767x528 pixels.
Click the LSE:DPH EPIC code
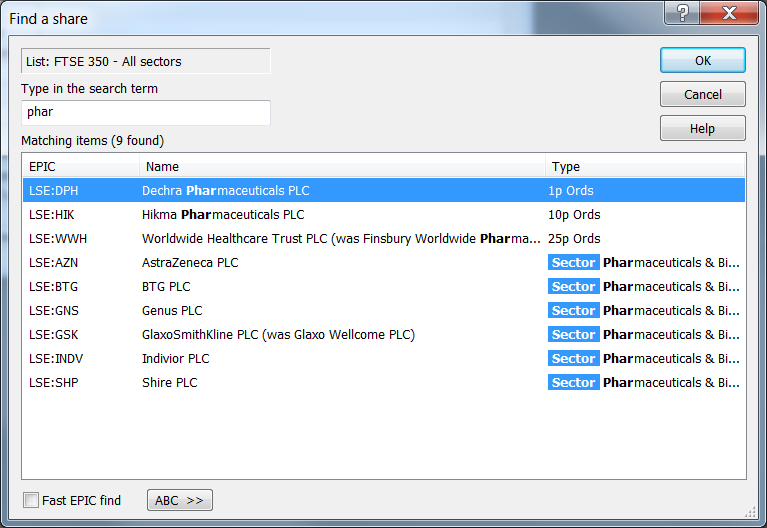coord(53,190)
